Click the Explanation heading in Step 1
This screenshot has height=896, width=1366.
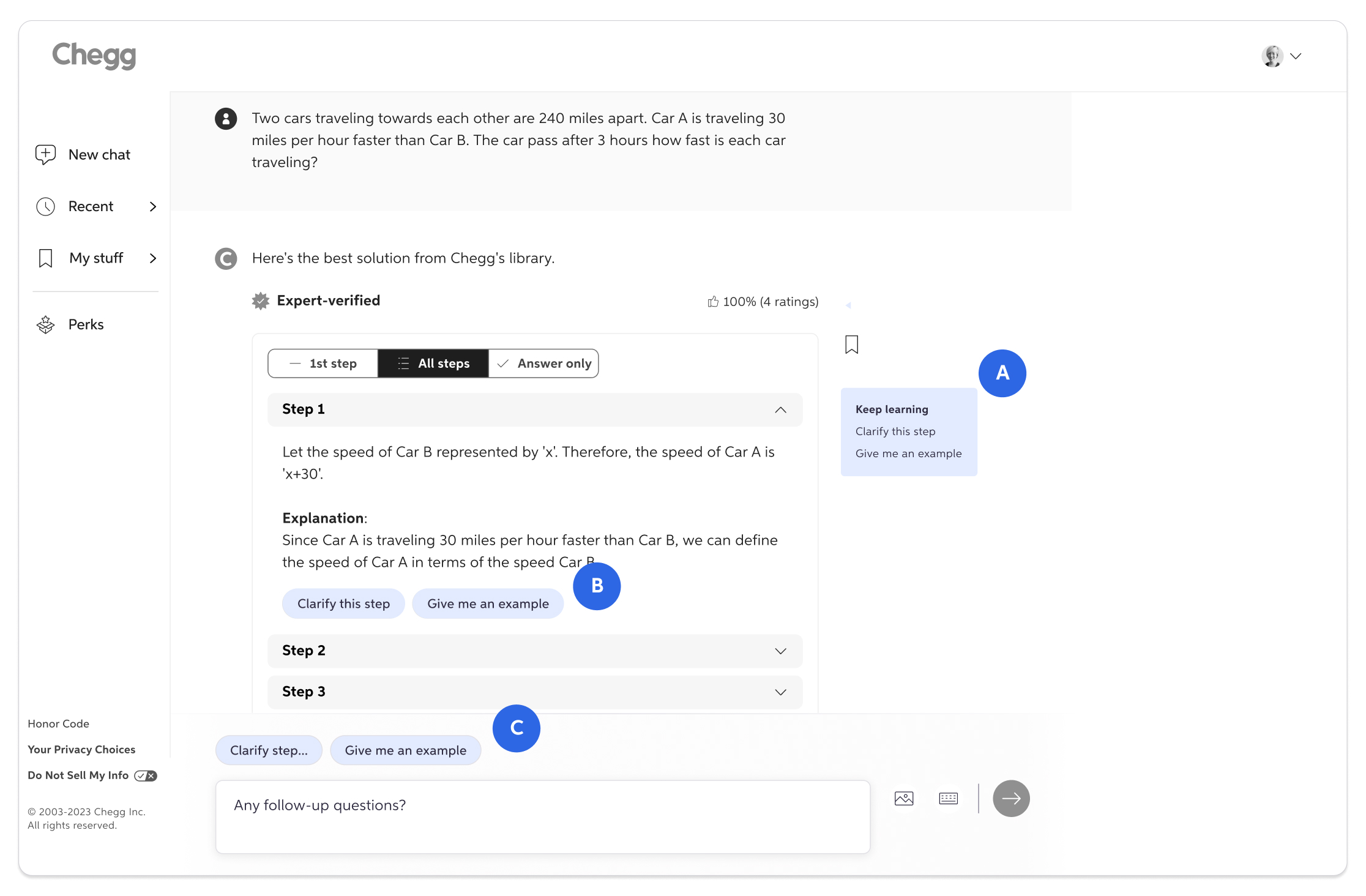click(x=323, y=518)
